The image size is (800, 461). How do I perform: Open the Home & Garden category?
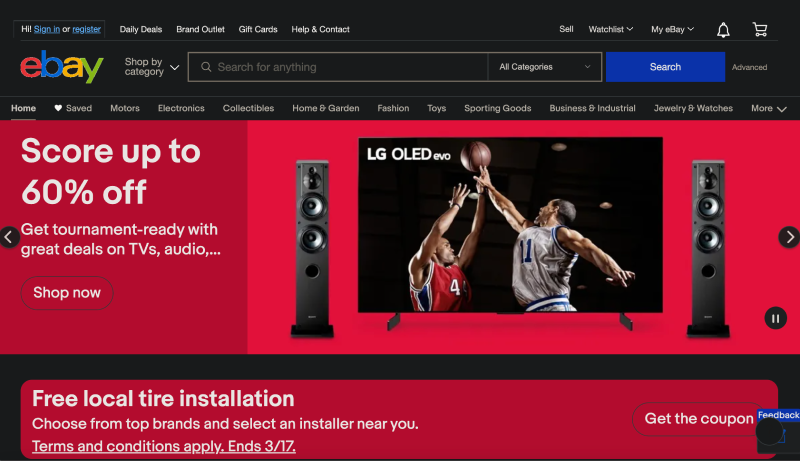(x=326, y=108)
